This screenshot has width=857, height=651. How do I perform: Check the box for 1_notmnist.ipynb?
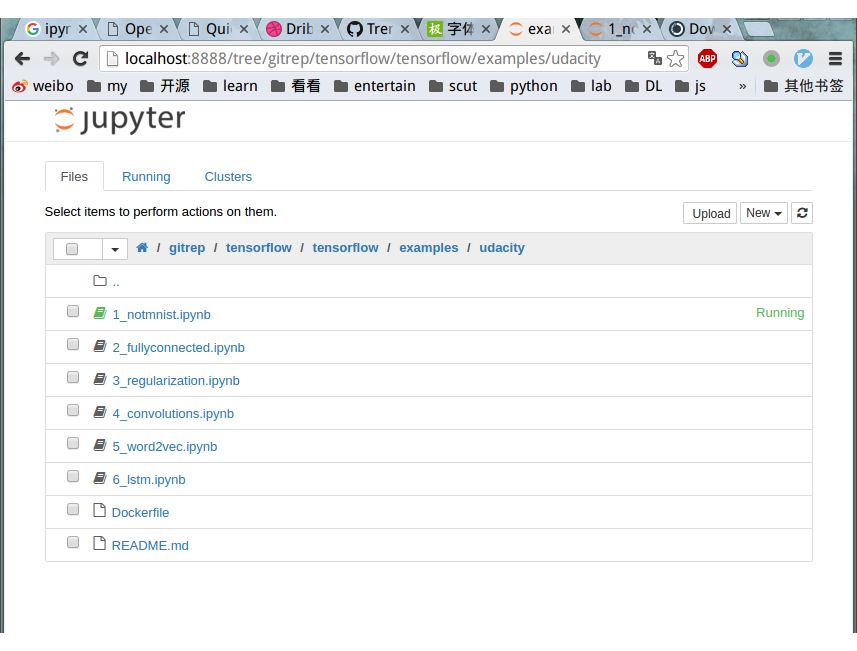point(73,311)
